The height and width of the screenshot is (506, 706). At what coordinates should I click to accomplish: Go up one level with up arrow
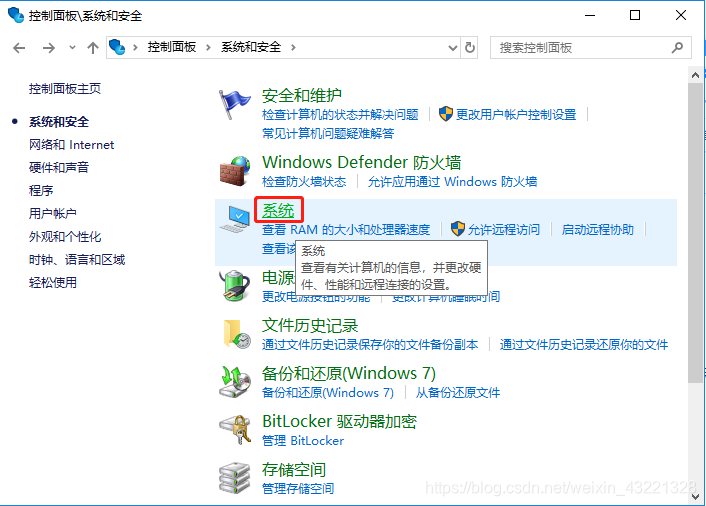pyautogui.click(x=93, y=48)
